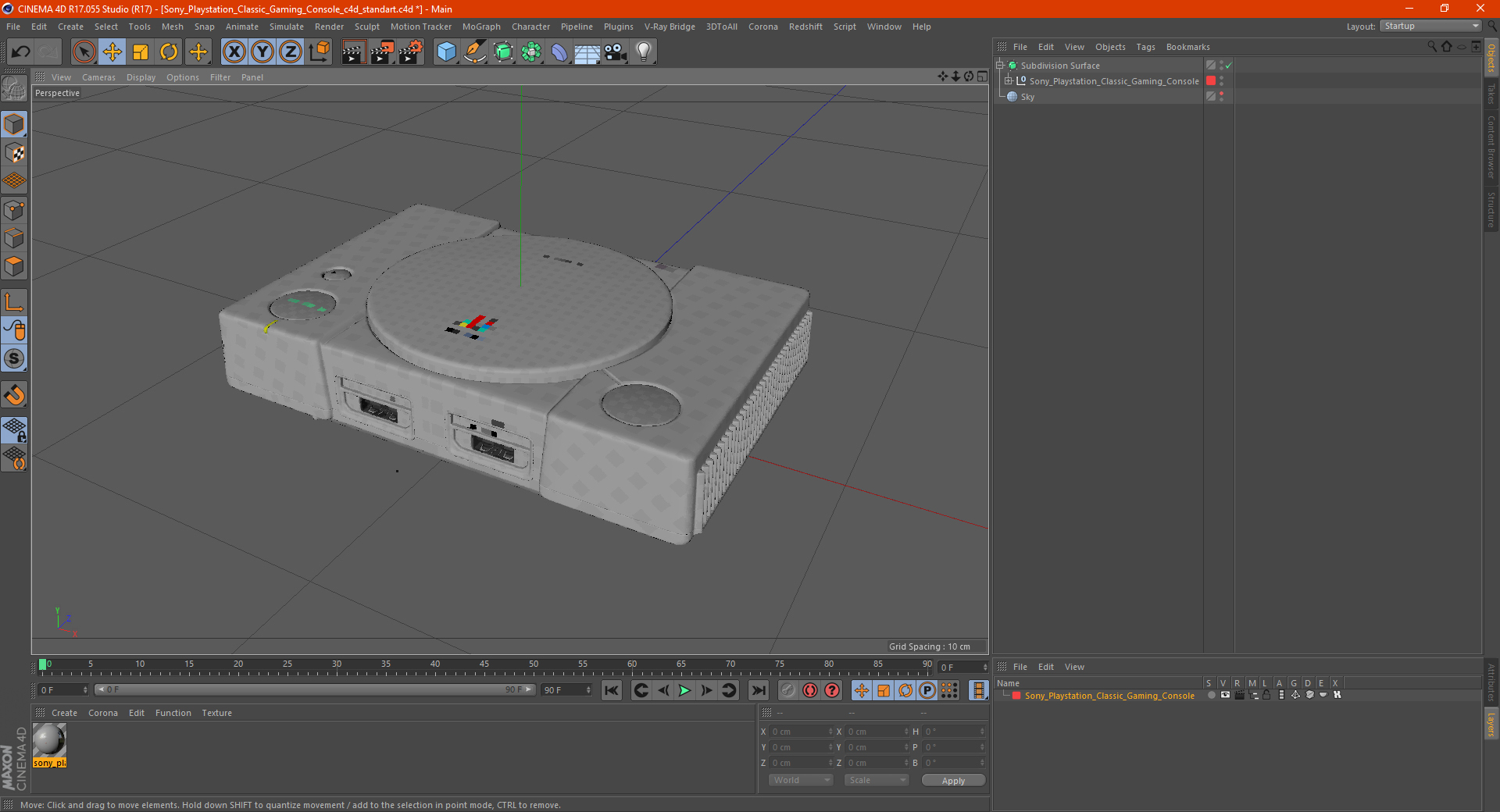Screen dimensions: 1500x812
Task: Click red layer swatch of Sony object
Action: 1211,81
